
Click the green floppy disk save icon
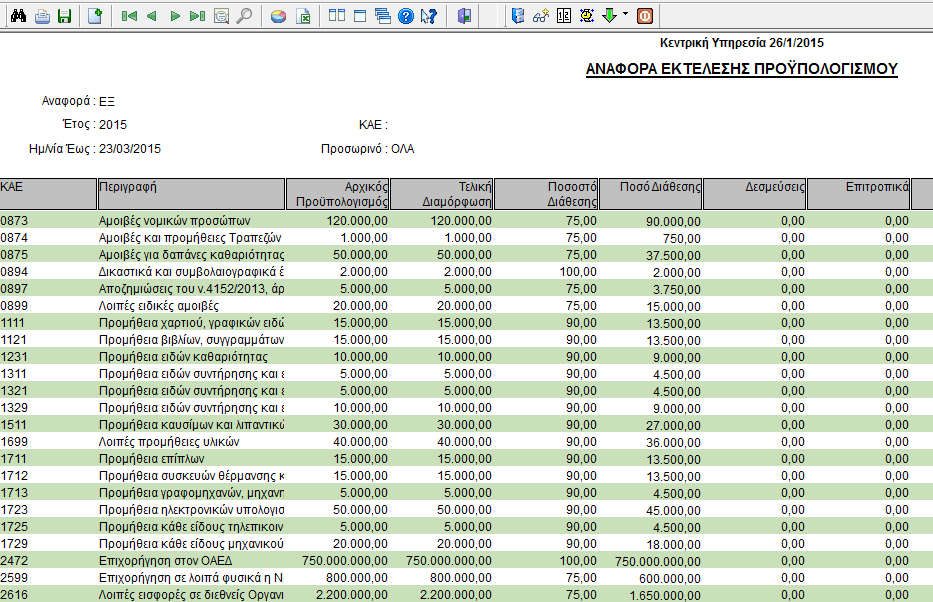64,16
